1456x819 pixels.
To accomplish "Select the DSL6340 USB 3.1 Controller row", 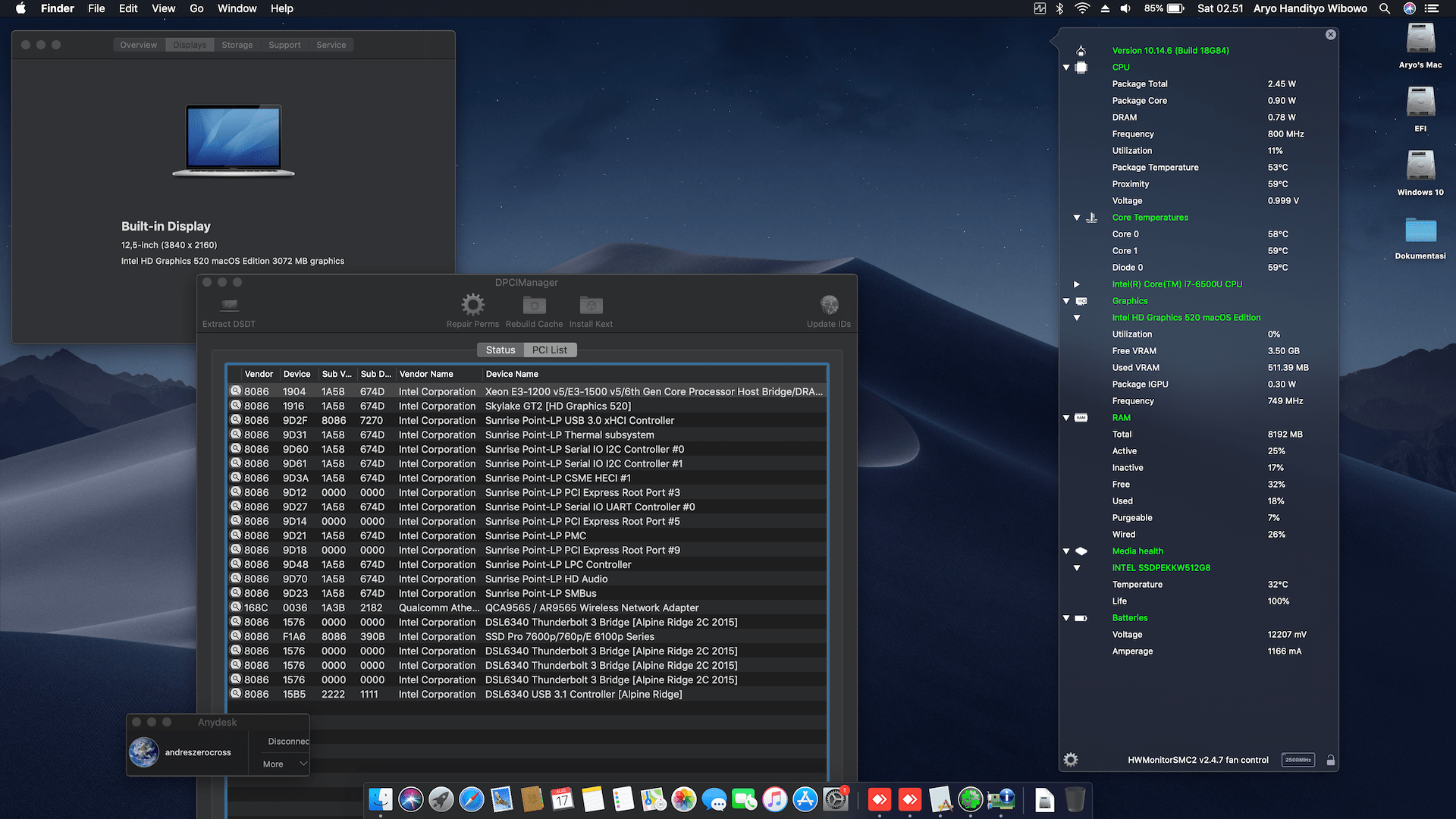I will (527, 694).
